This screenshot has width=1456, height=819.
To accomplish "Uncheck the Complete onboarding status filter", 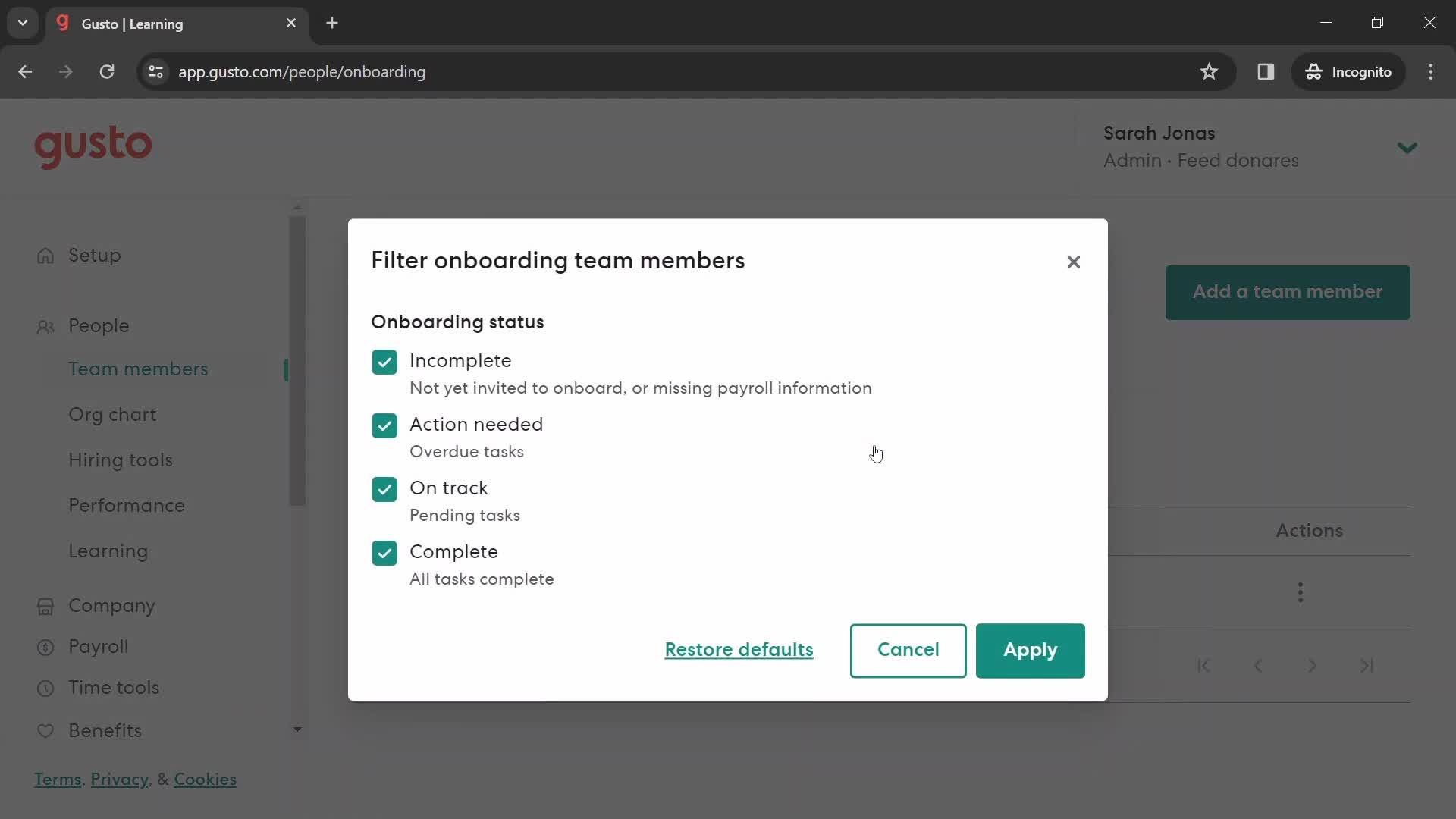I will 384,553.
